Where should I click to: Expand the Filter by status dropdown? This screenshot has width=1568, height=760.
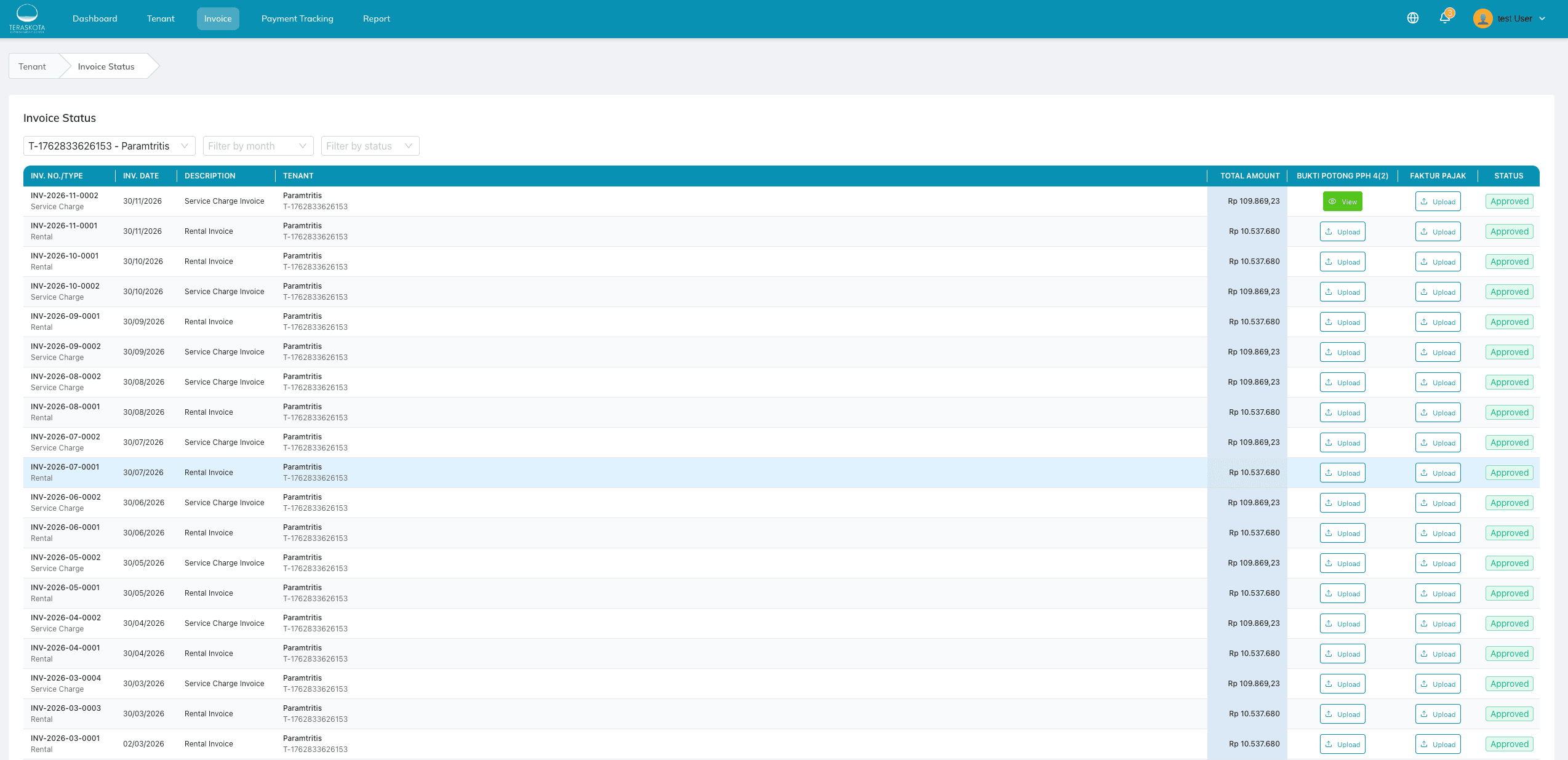pos(370,146)
